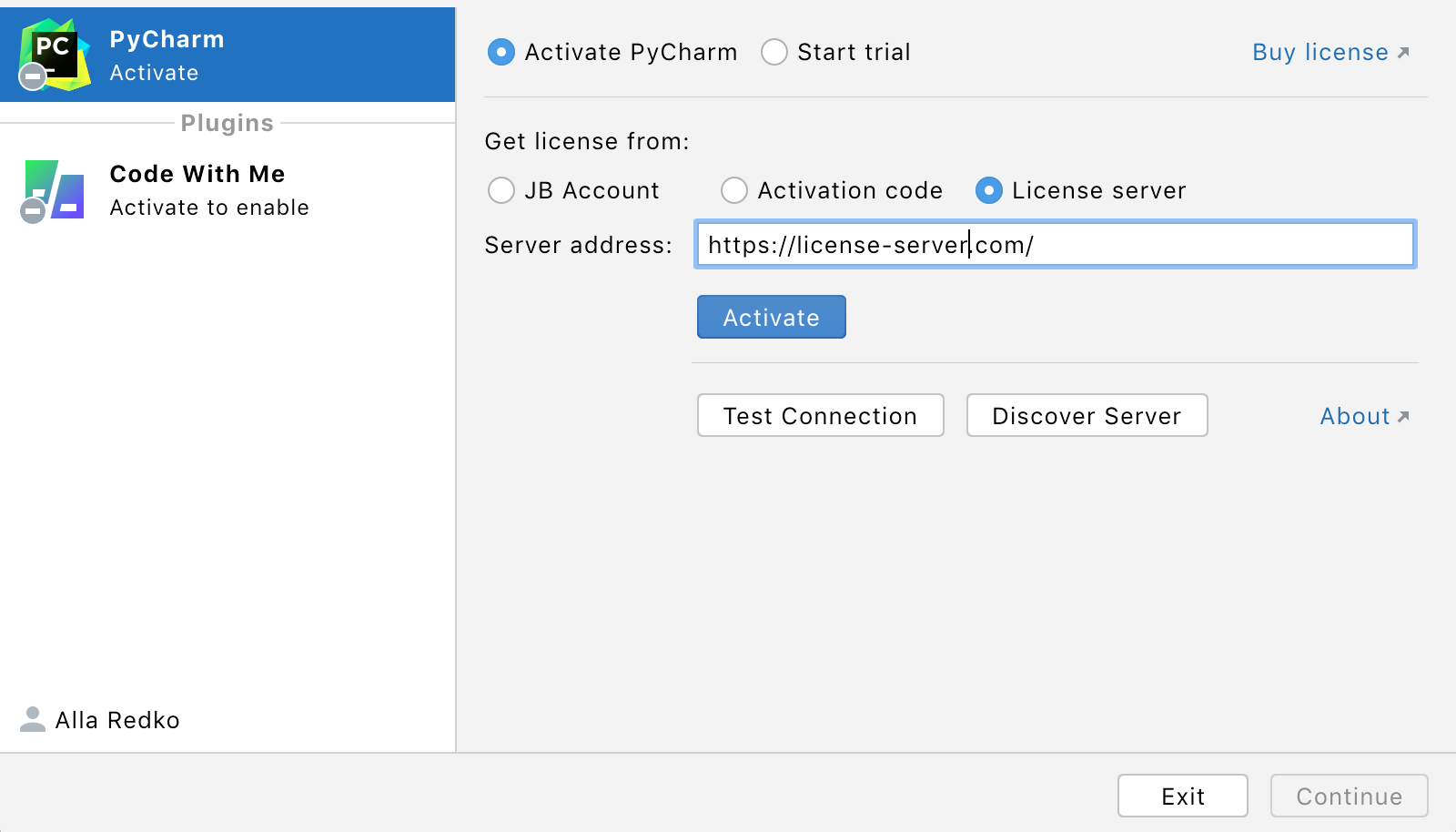
Task: Click the disabled badge on PyCharm icon
Action: click(x=33, y=76)
